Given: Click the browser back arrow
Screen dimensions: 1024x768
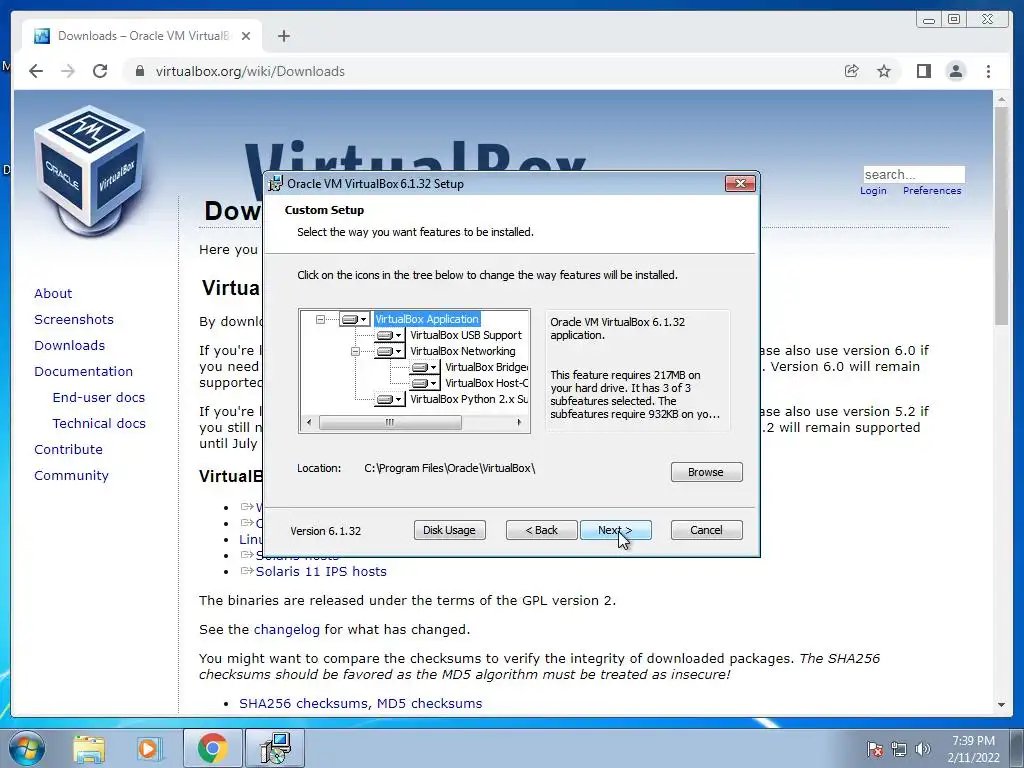Looking at the screenshot, I should (x=36, y=71).
